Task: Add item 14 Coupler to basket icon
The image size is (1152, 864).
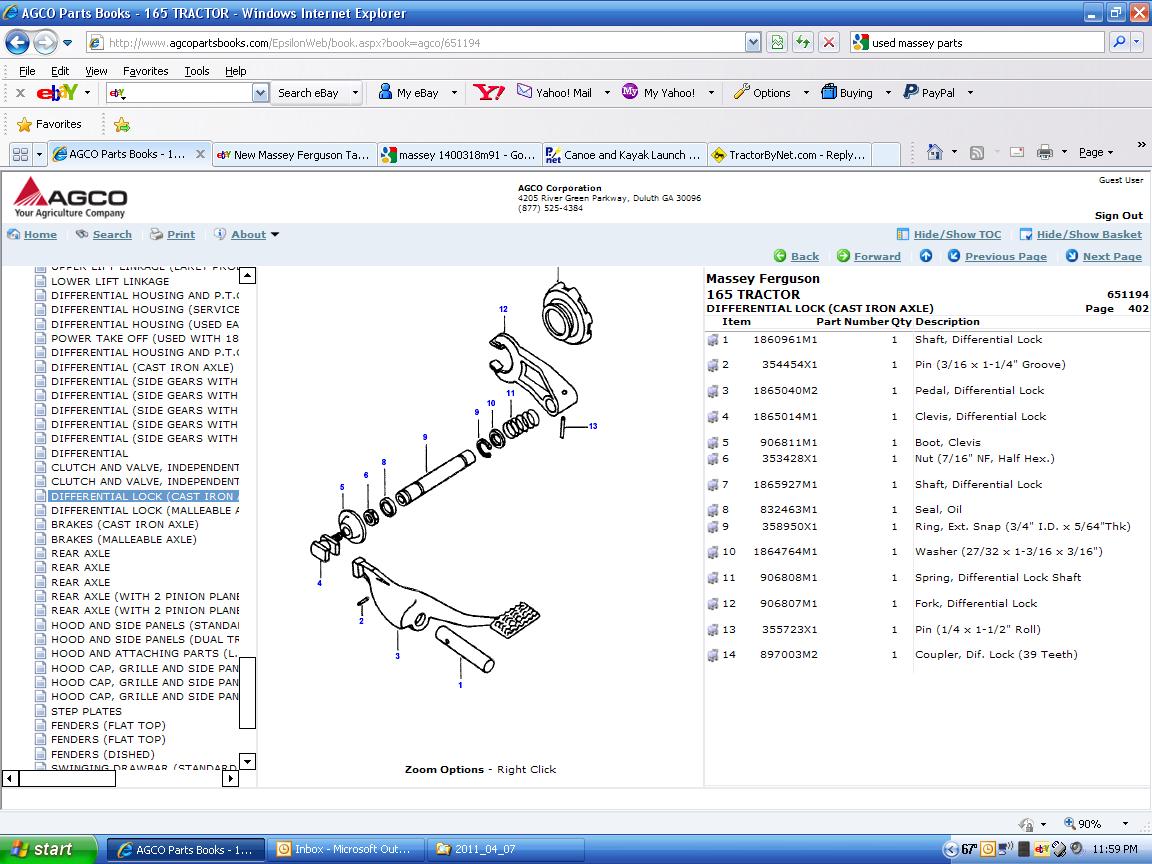Action: click(713, 655)
